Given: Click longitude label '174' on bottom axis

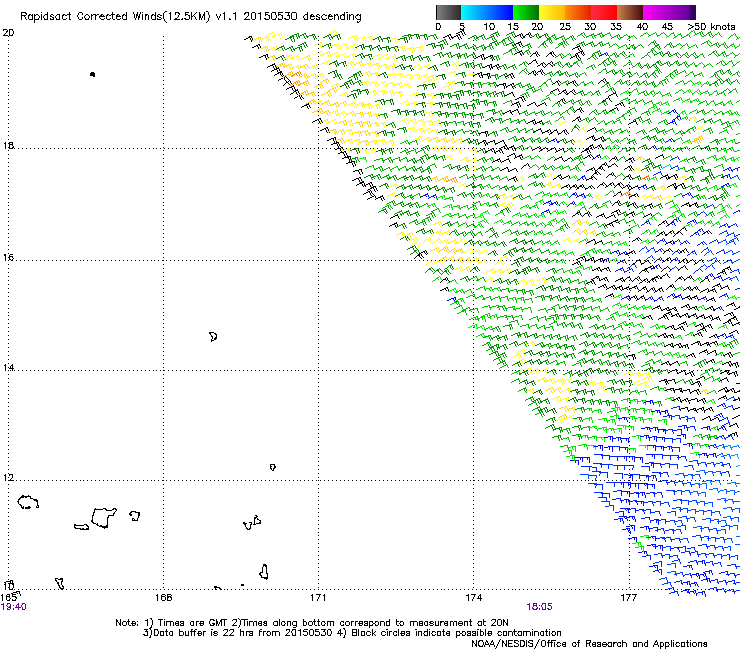Looking at the screenshot, I should pyautogui.click(x=473, y=598).
